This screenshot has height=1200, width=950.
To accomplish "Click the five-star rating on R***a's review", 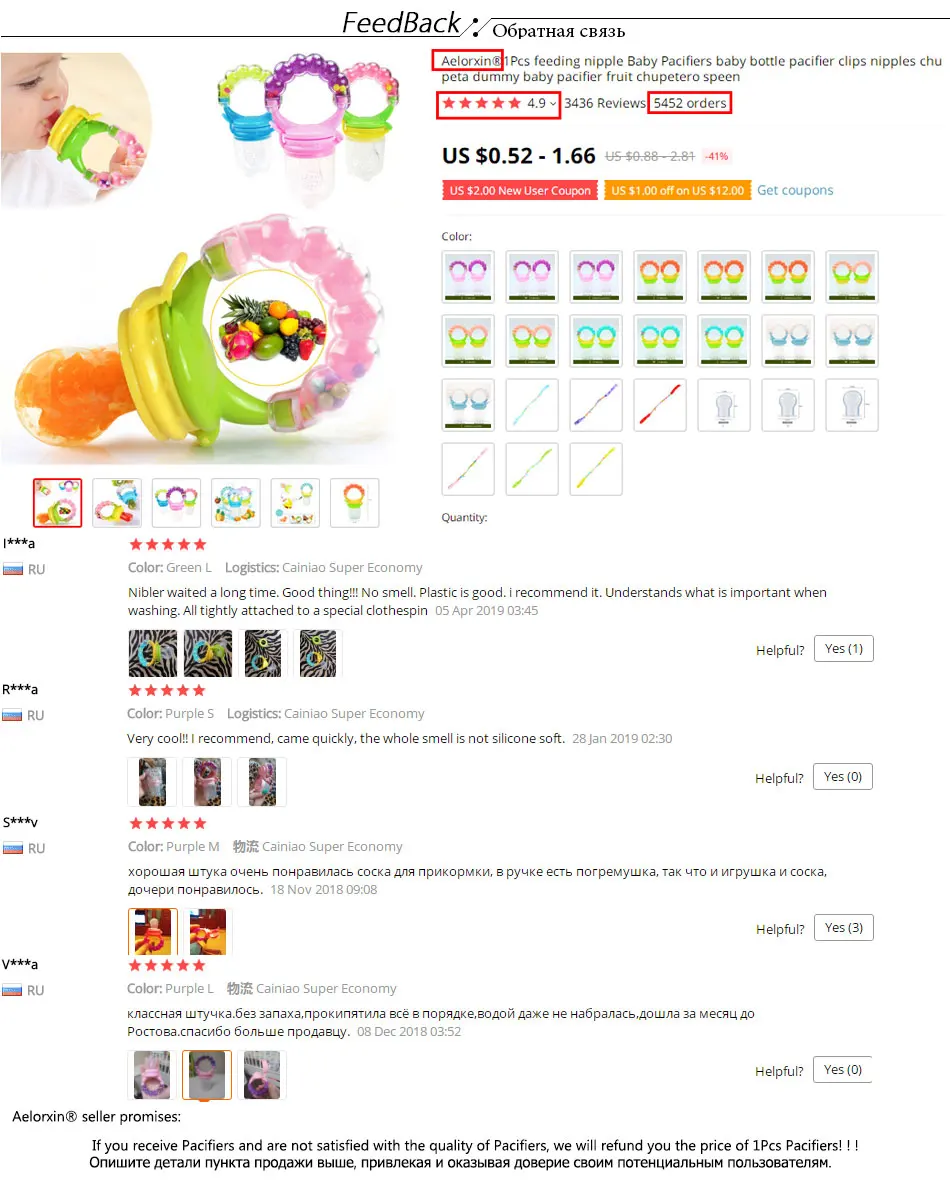I will coord(168,691).
